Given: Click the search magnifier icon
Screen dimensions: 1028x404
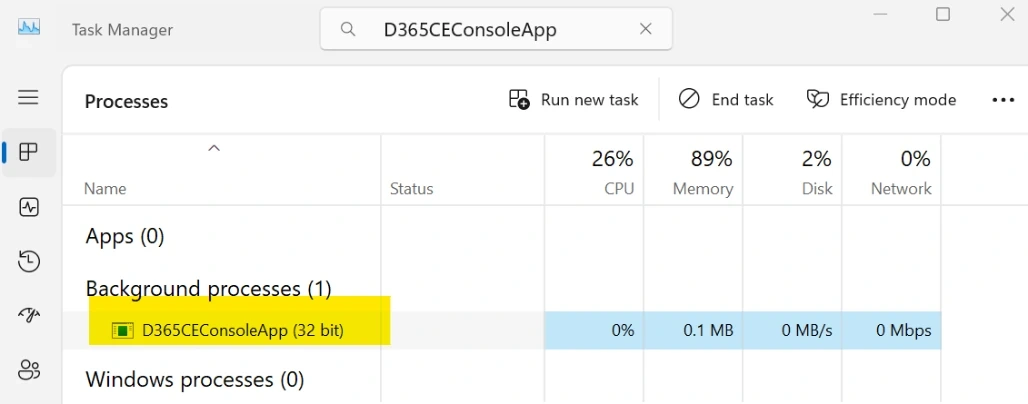Looking at the screenshot, I should click(348, 29).
